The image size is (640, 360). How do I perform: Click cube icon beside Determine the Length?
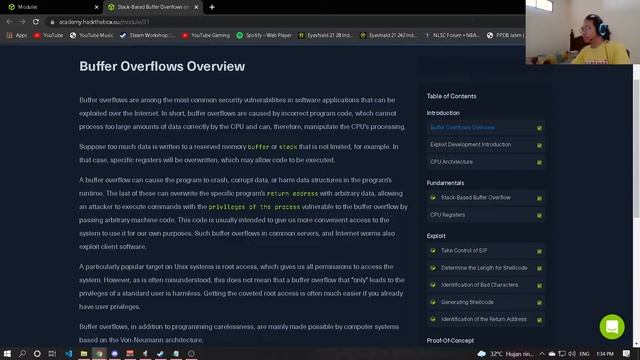point(433,268)
